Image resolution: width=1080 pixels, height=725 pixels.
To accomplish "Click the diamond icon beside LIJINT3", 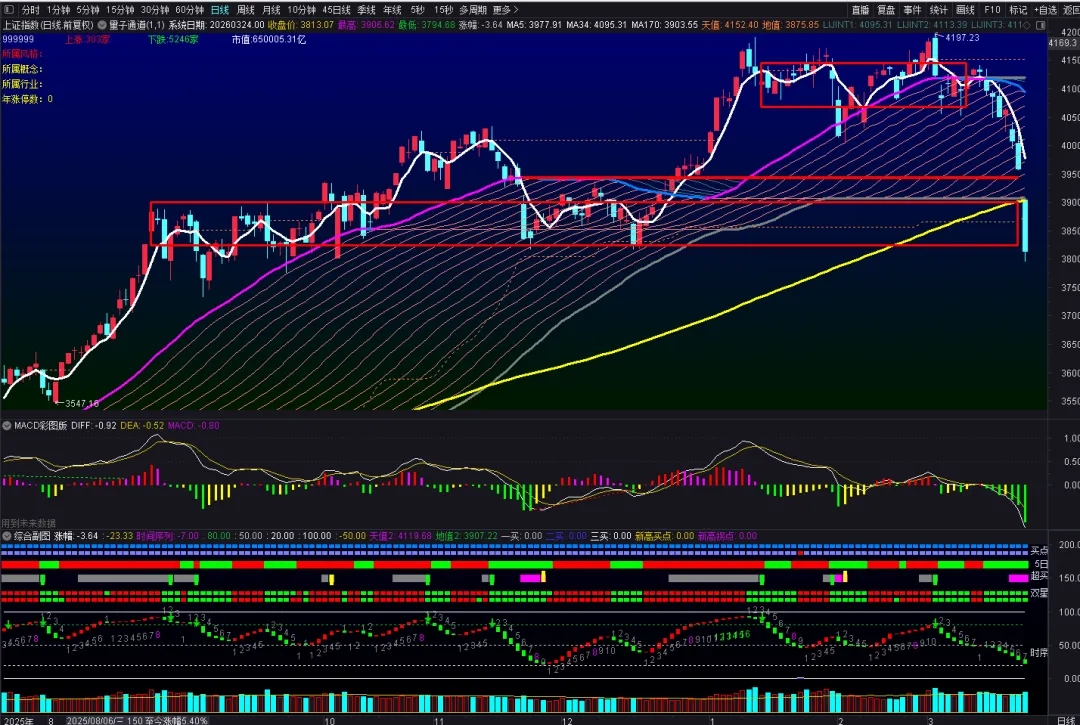I will (x=1027, y=25).
